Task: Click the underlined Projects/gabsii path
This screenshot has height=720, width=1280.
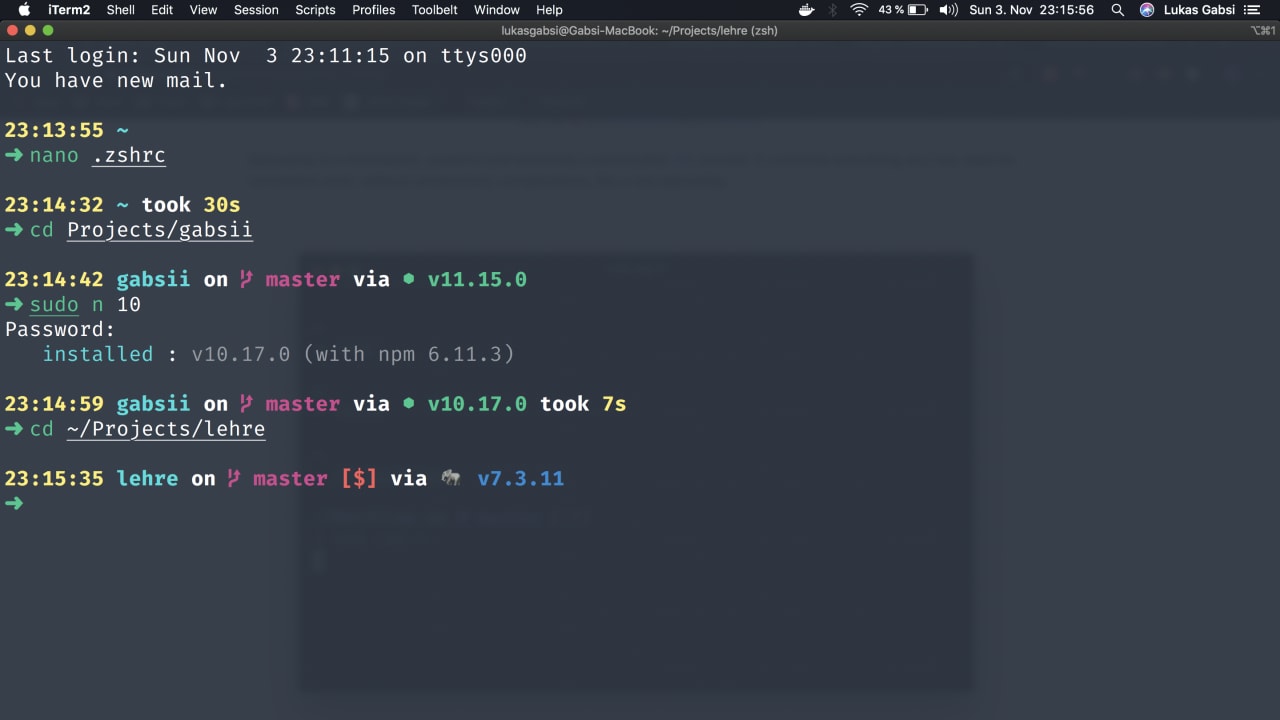Action: click(x=159, y=231)
